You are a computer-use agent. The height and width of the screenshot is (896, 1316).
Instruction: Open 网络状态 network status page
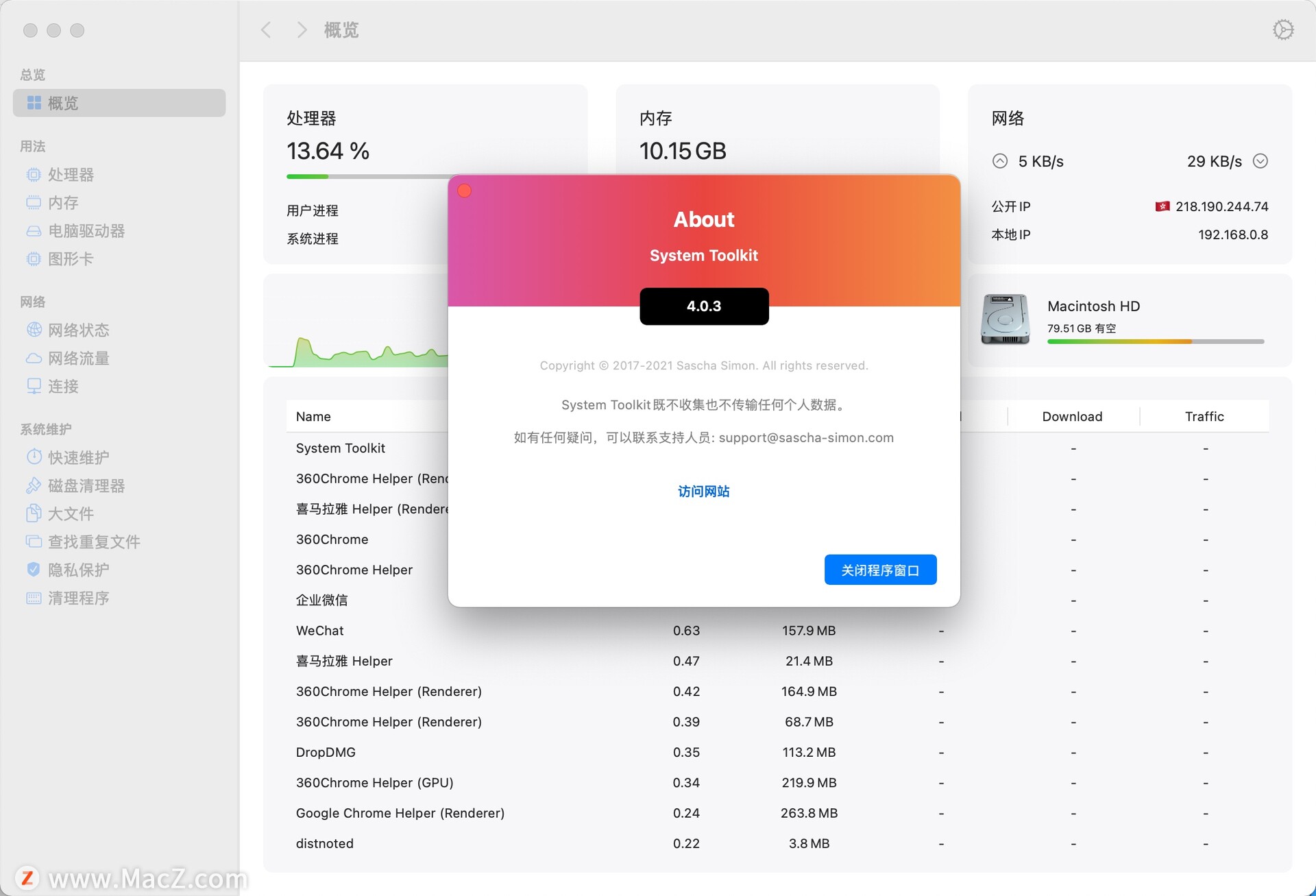coord(79,330)
